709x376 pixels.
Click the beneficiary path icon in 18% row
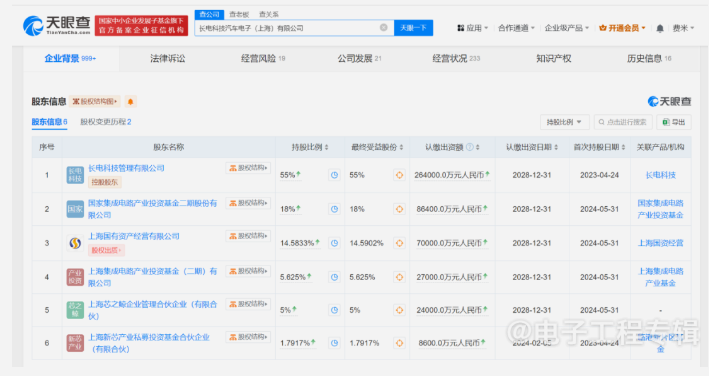point(399,209)
